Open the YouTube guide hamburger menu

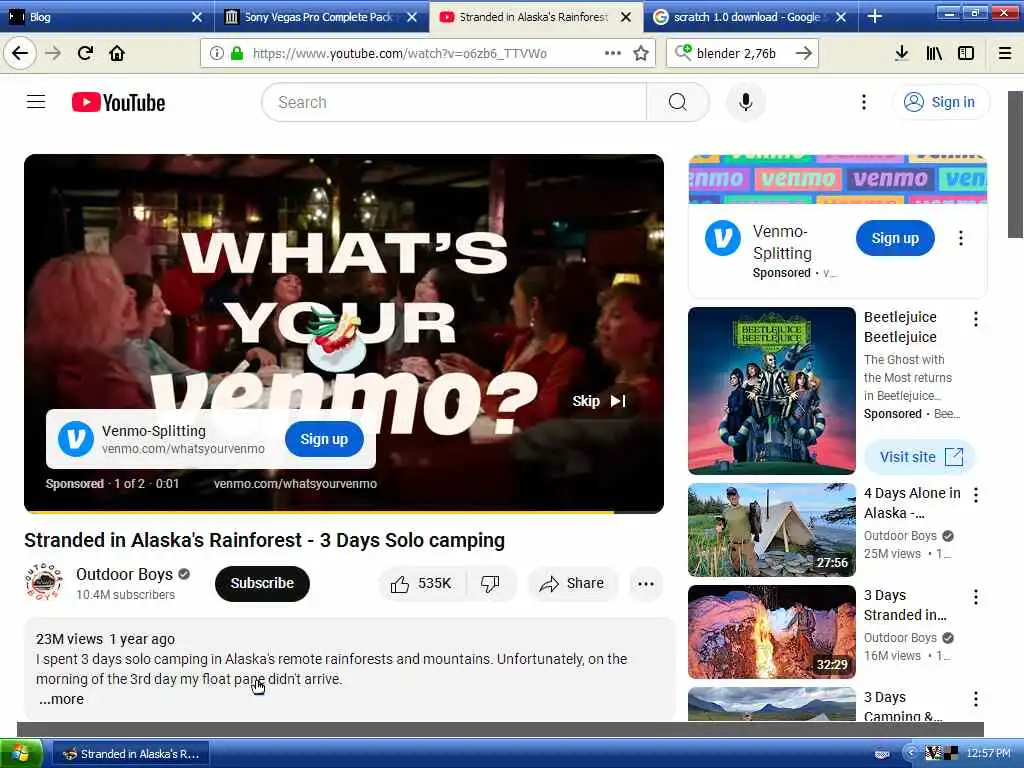36,102
